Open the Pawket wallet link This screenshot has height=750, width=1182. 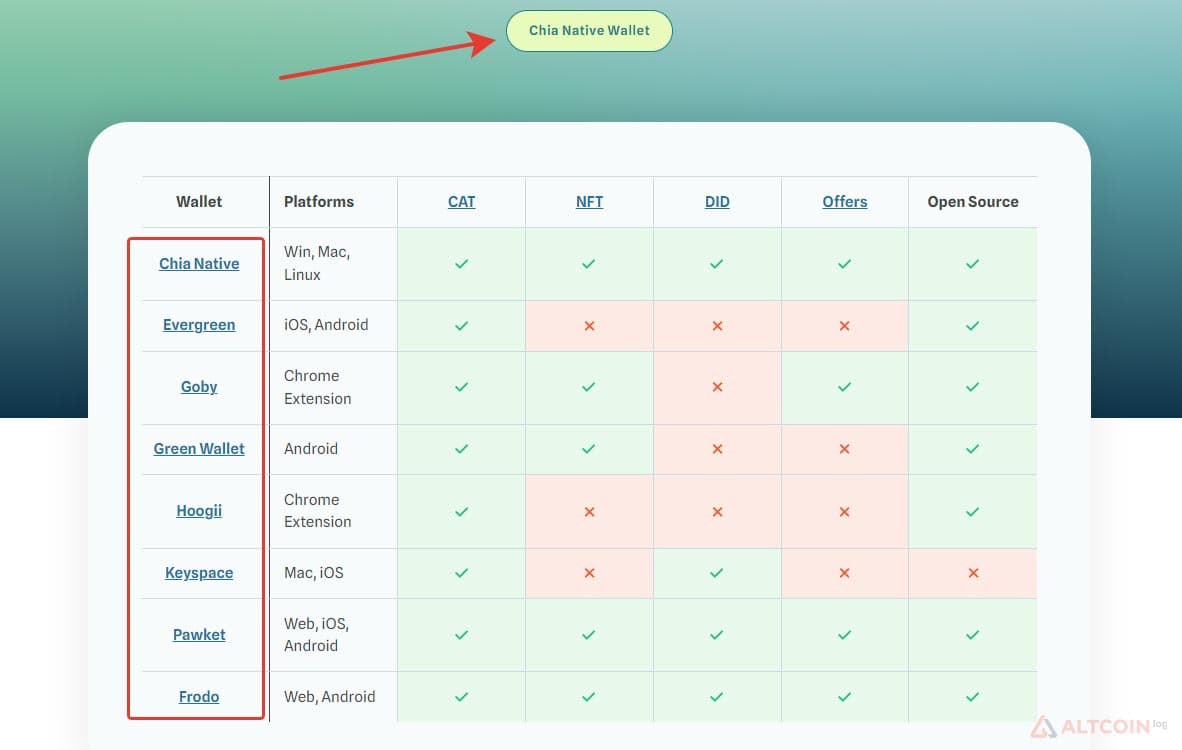(199, 635)
